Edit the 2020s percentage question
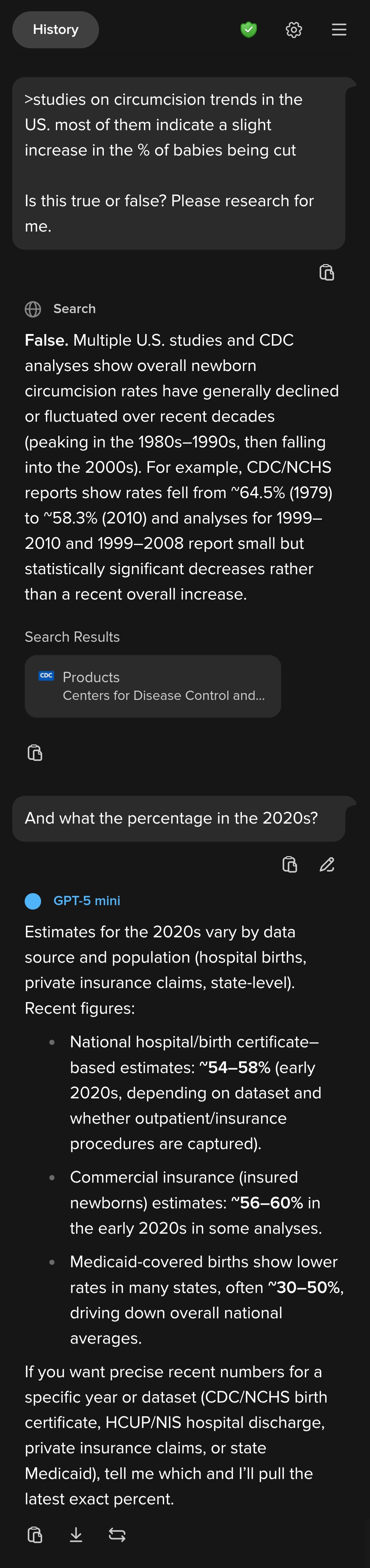Viewport: 370px width, 1568px height. pos(327,864)
